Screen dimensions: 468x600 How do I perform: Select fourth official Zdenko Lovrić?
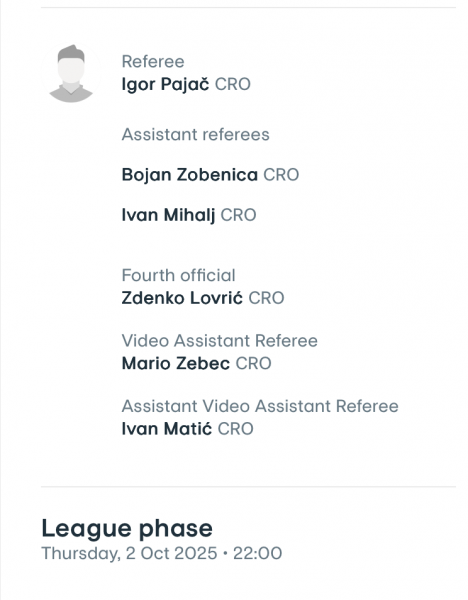(x=182, y=298)
